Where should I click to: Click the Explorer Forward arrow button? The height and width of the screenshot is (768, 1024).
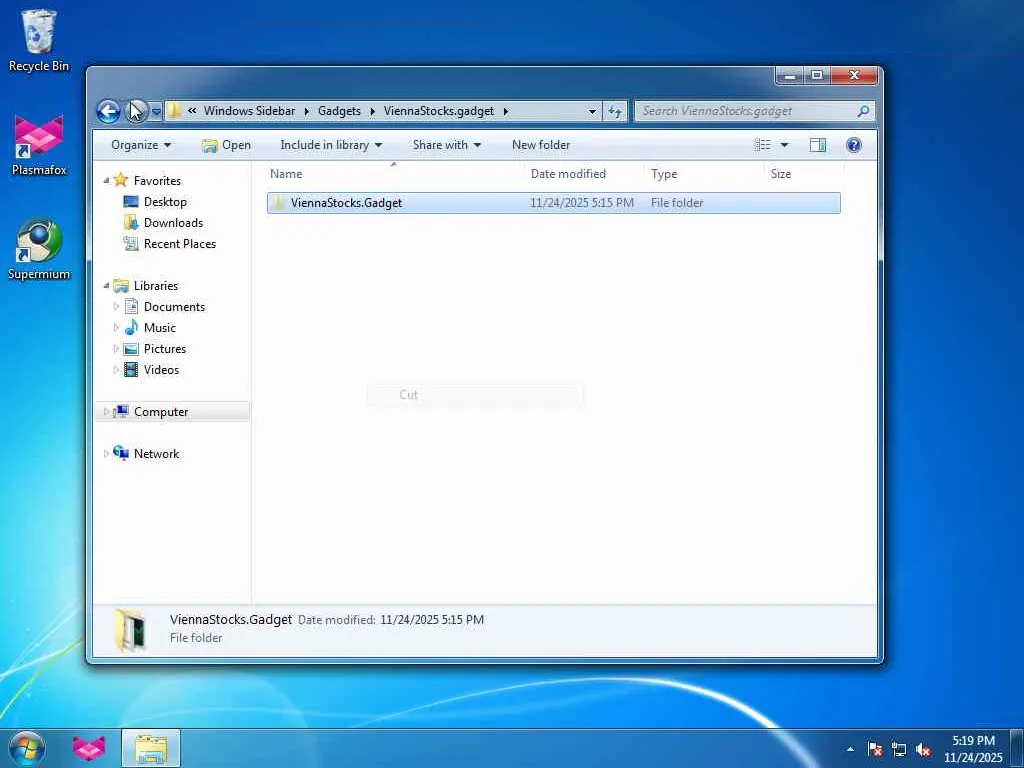coord(136,111)
